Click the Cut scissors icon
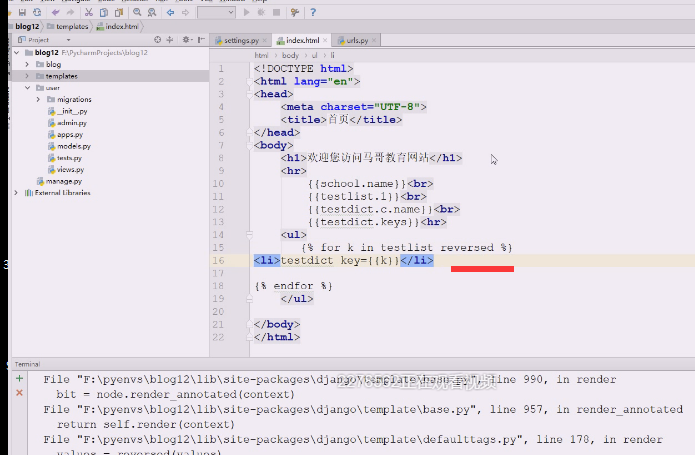The width and height of the screenshot is (695, 455). click(x=89, y=12)
